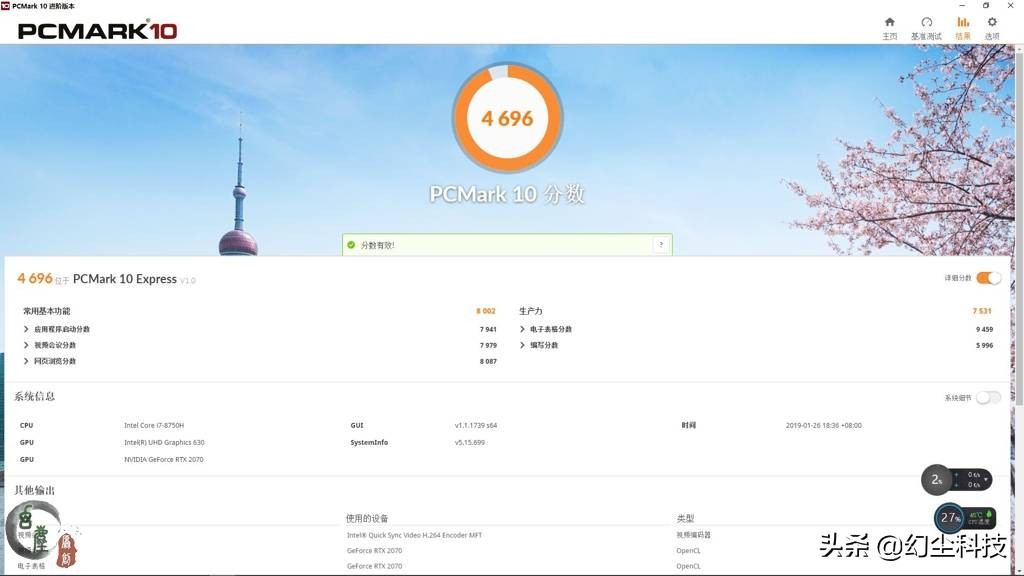
Task: Toggle the 详细分数 switch on results panel
Action: click(988, 278)
